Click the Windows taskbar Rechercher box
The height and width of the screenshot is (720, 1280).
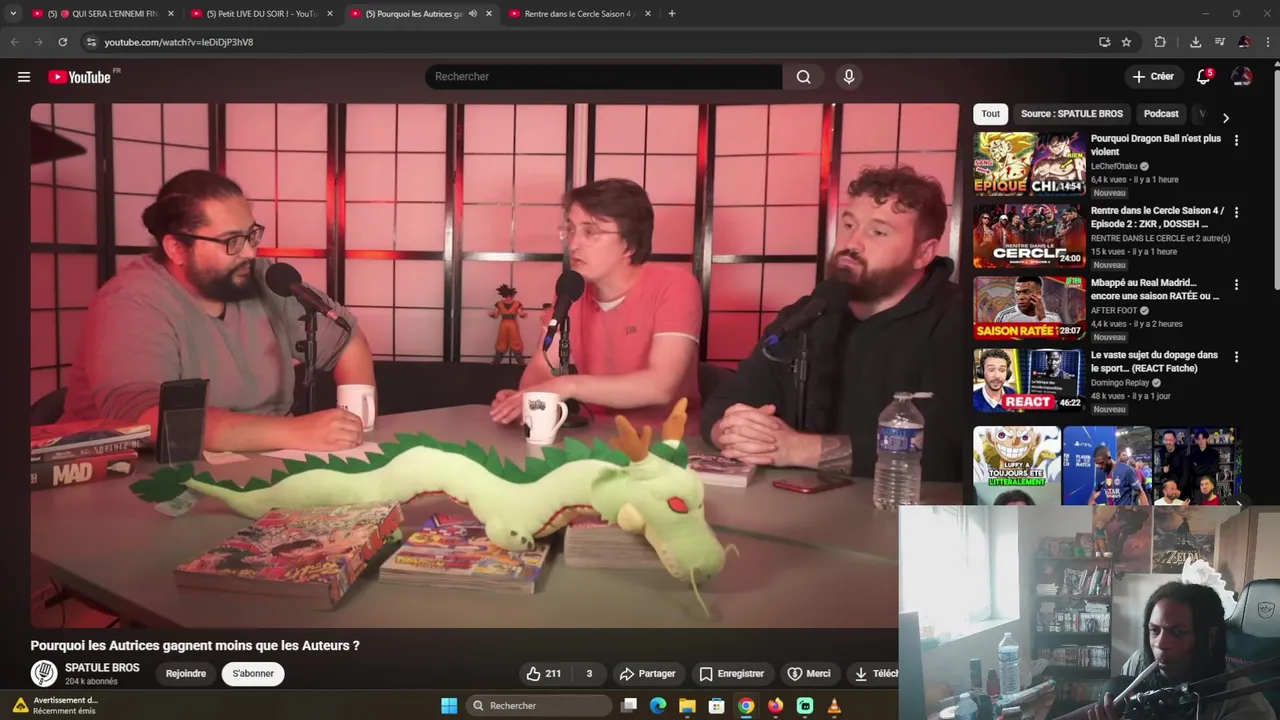click(x=539, y=706)
